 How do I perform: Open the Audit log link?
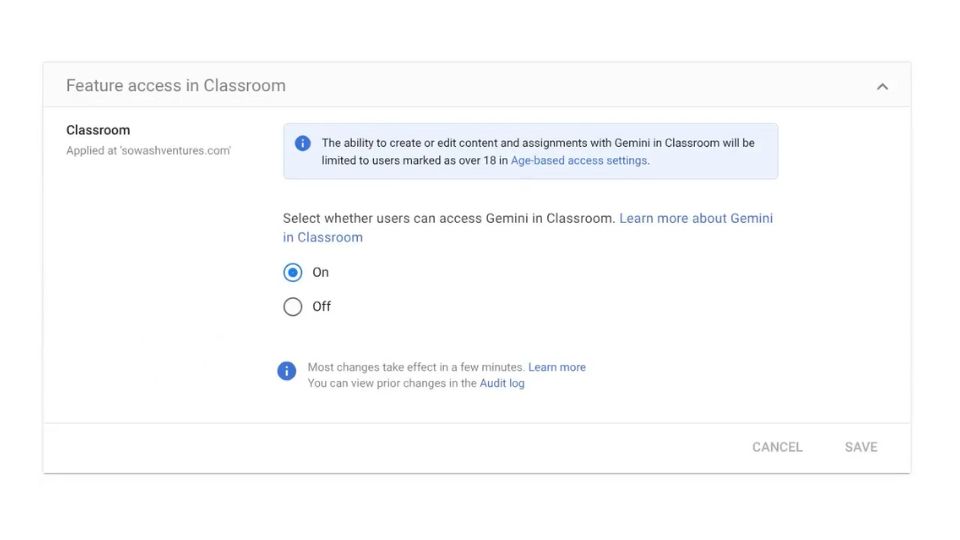tap(502, 383)
